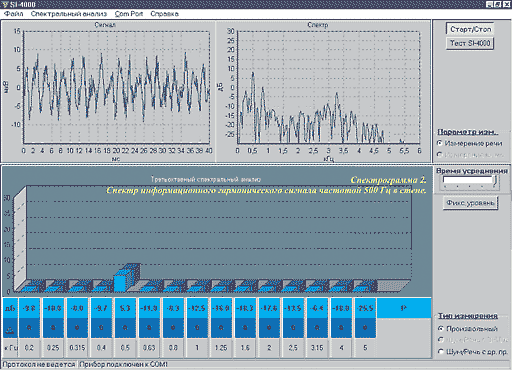Click the 5 kHz band dB value cell
Viewport: 512px width, 370px height.
point(365,308)
